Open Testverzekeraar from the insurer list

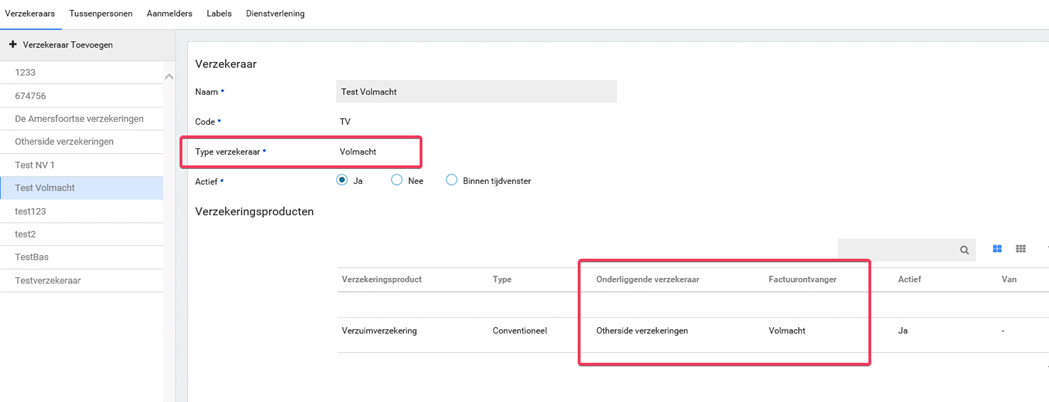(48, 281)
